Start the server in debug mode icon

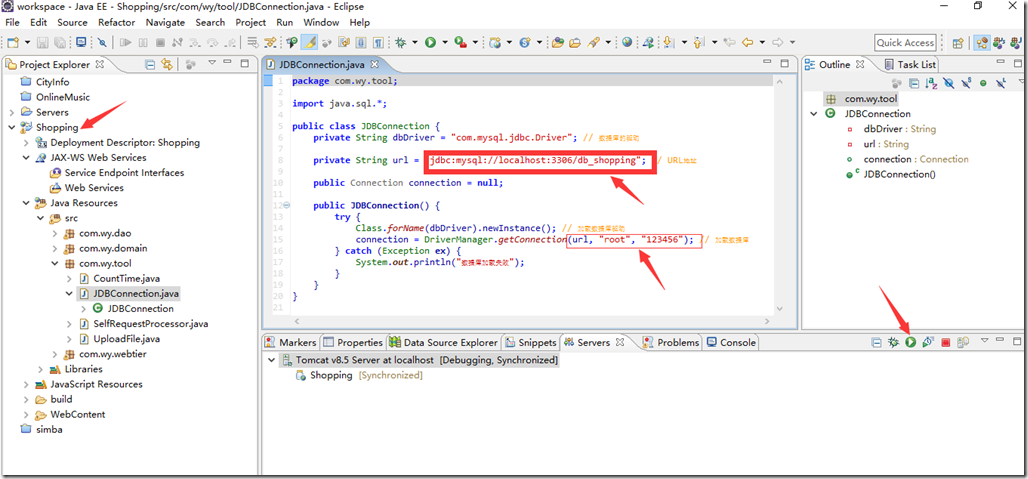tap(893, 342)
